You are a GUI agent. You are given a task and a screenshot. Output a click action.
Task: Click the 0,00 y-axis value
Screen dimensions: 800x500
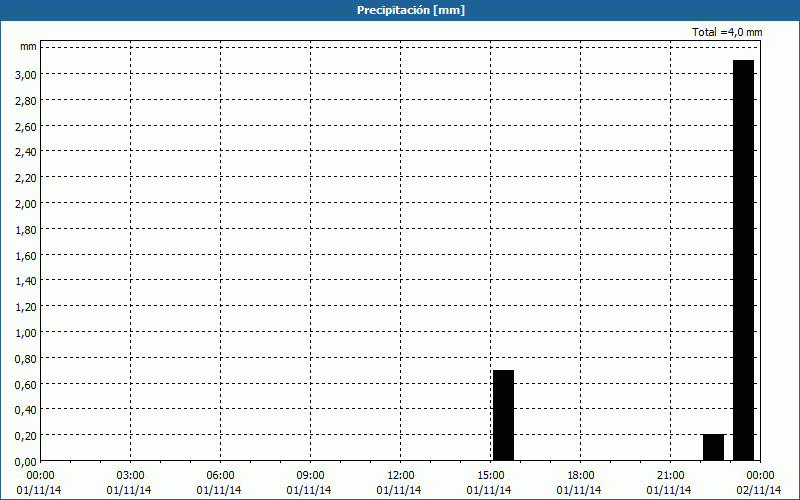point(27,462)
